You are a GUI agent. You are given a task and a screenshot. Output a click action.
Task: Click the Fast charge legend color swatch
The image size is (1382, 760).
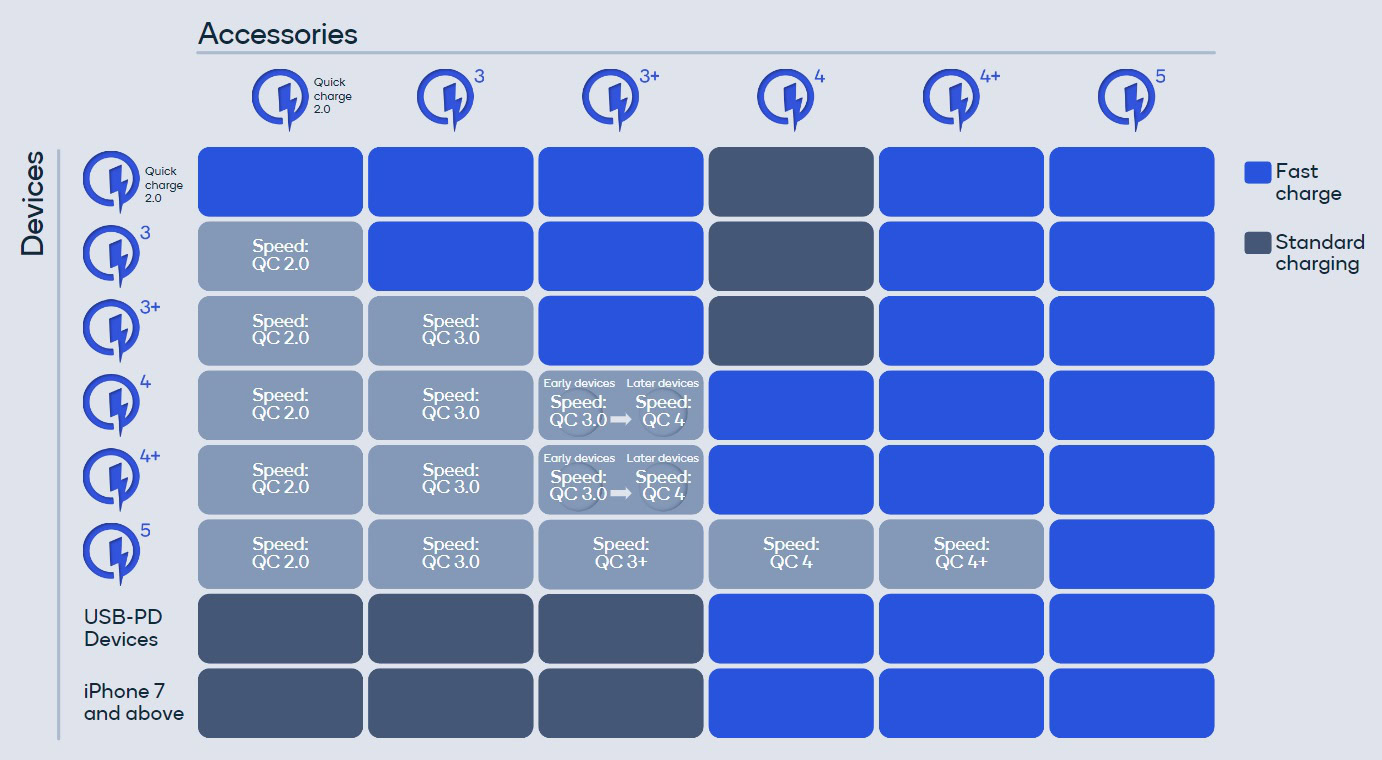(1257, 172)
